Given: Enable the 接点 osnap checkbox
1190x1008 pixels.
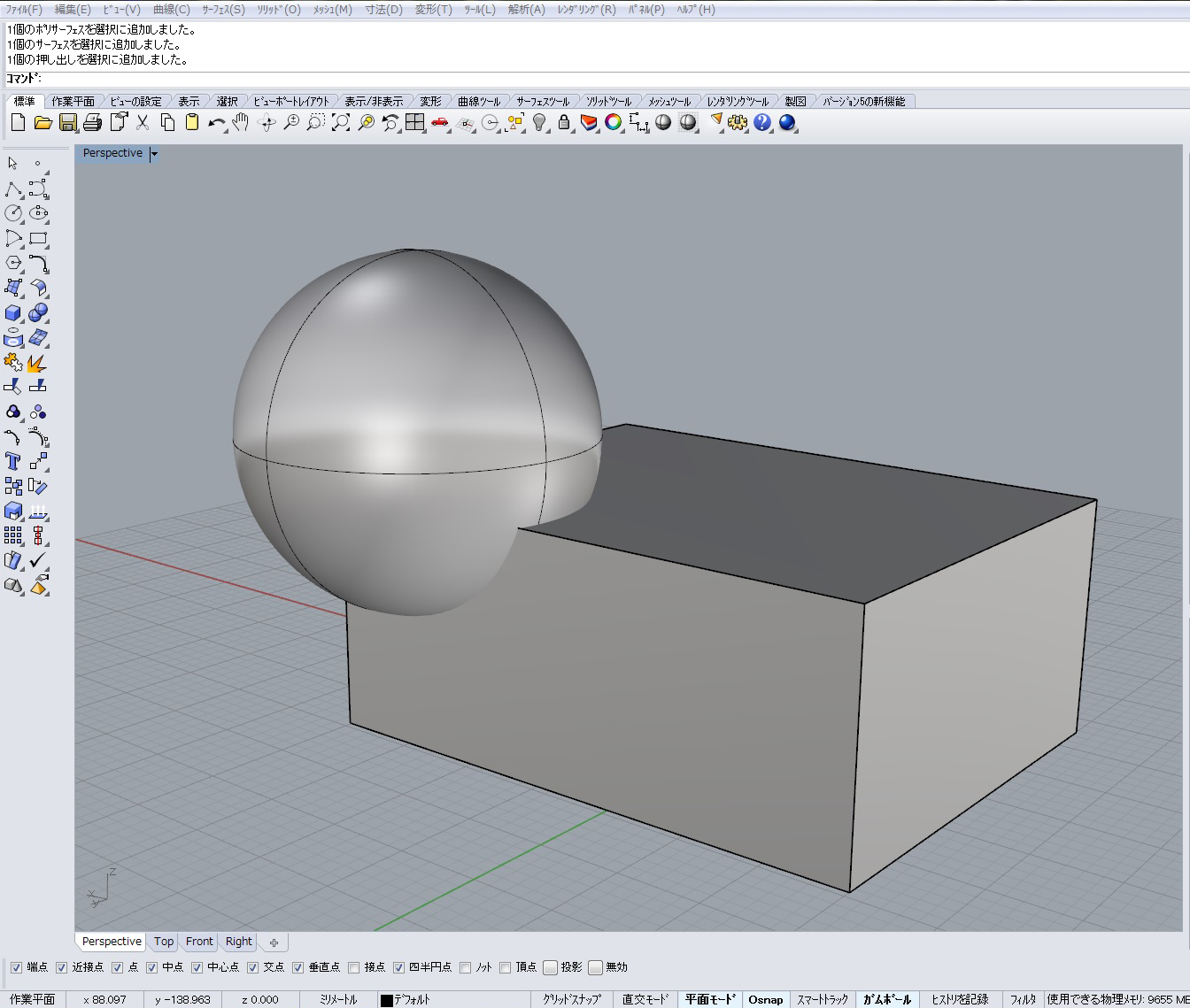Looking at the screenshot, I should (x=354, y=967).
